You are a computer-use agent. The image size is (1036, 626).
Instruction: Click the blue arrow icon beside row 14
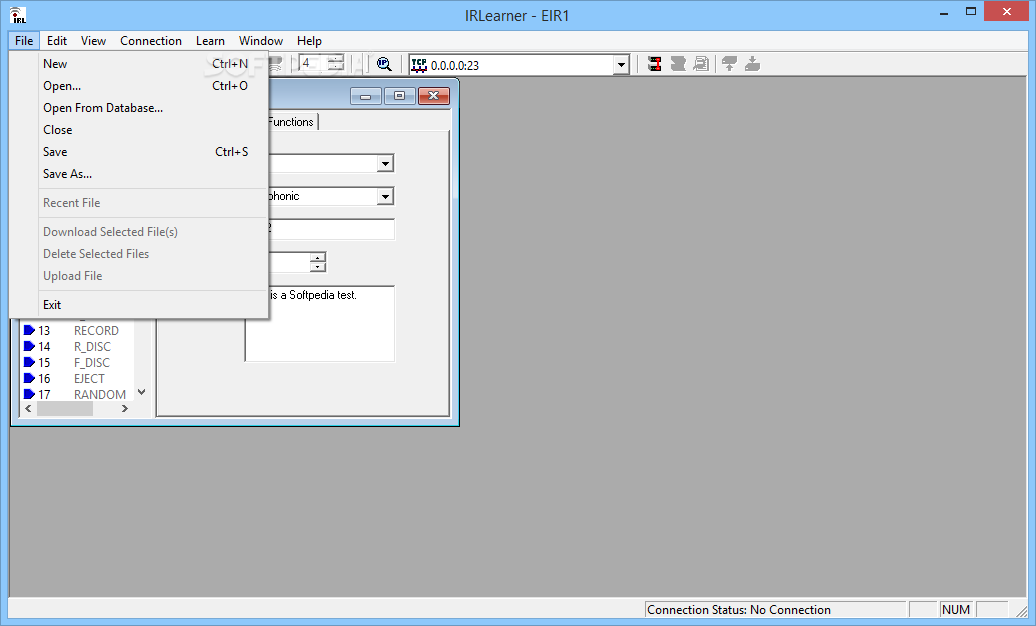[x=29, y=346]
